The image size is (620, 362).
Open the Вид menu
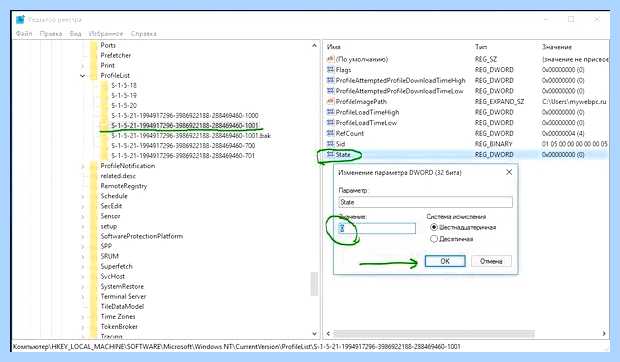pyautogui.click(x=76, y=34)
